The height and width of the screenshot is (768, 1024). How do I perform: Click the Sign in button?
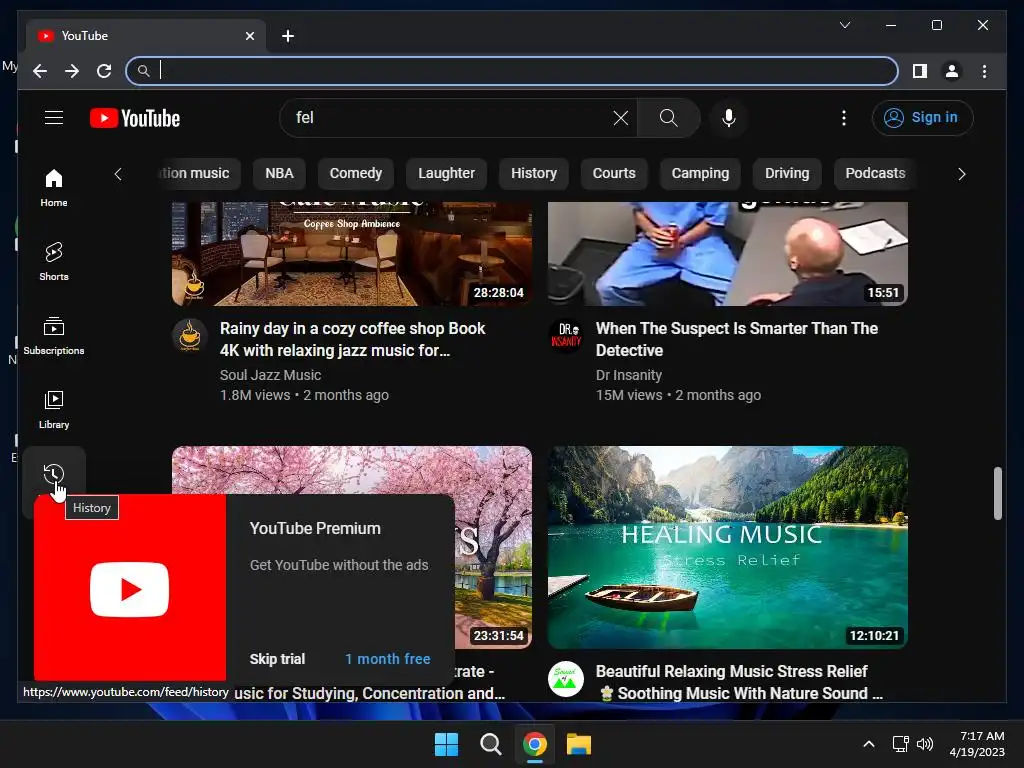click(922, 118)
